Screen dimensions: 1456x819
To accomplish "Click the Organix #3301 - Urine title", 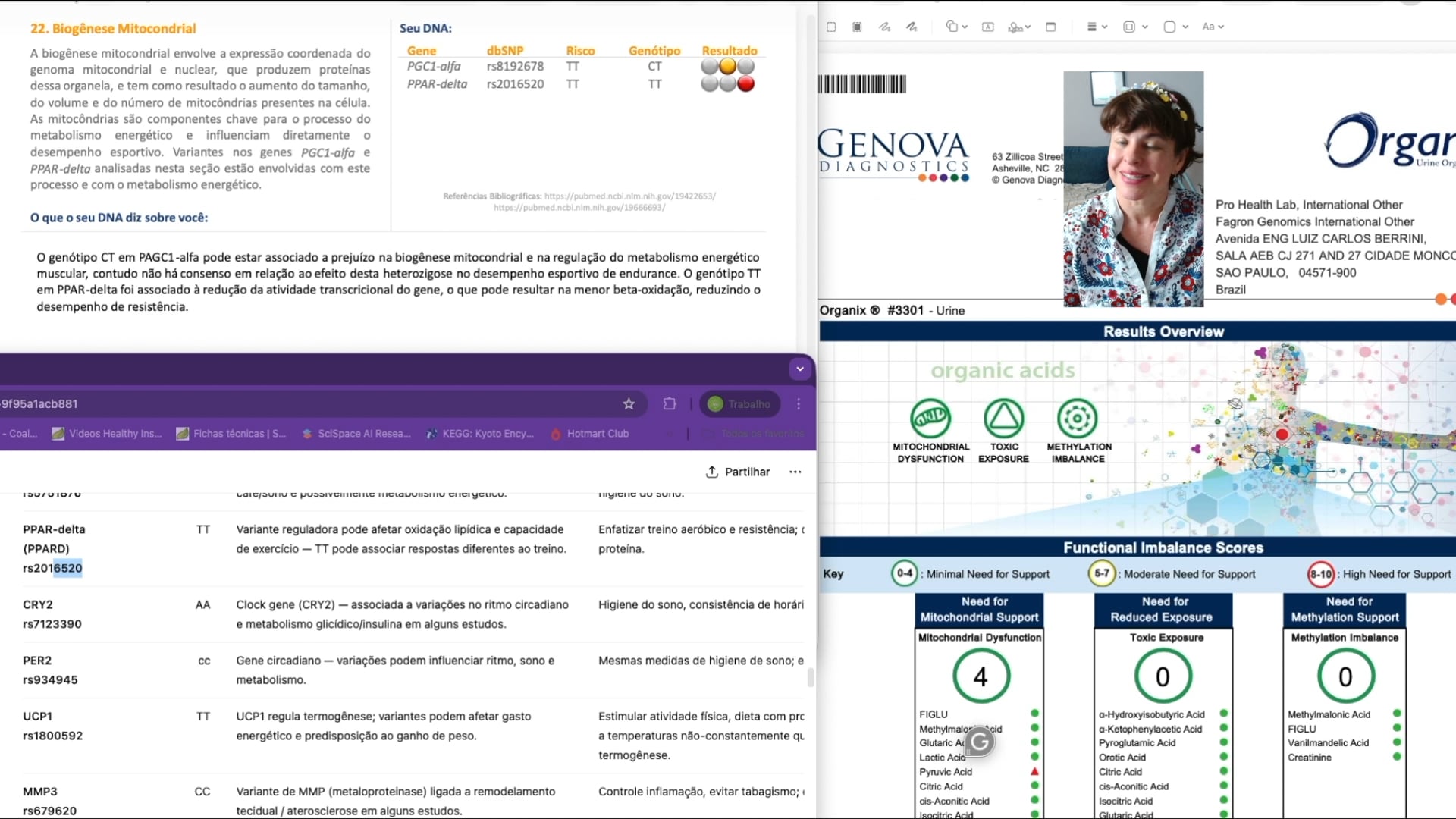I will click(893, 311).
